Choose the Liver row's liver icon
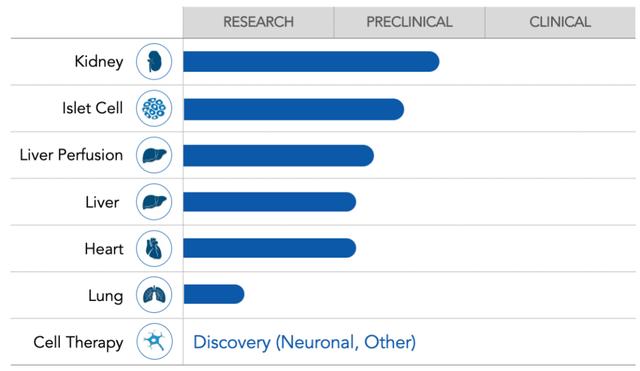 pyautogui.click(x=154, y=202)
